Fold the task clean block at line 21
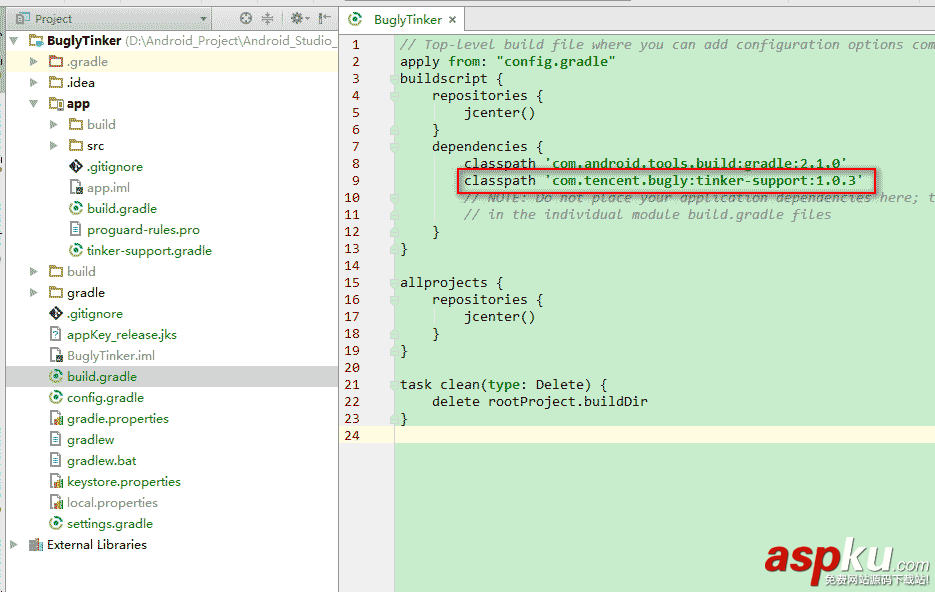Image resolution: width=935 pixels, height=592 pixels. (x=394, y=385)
